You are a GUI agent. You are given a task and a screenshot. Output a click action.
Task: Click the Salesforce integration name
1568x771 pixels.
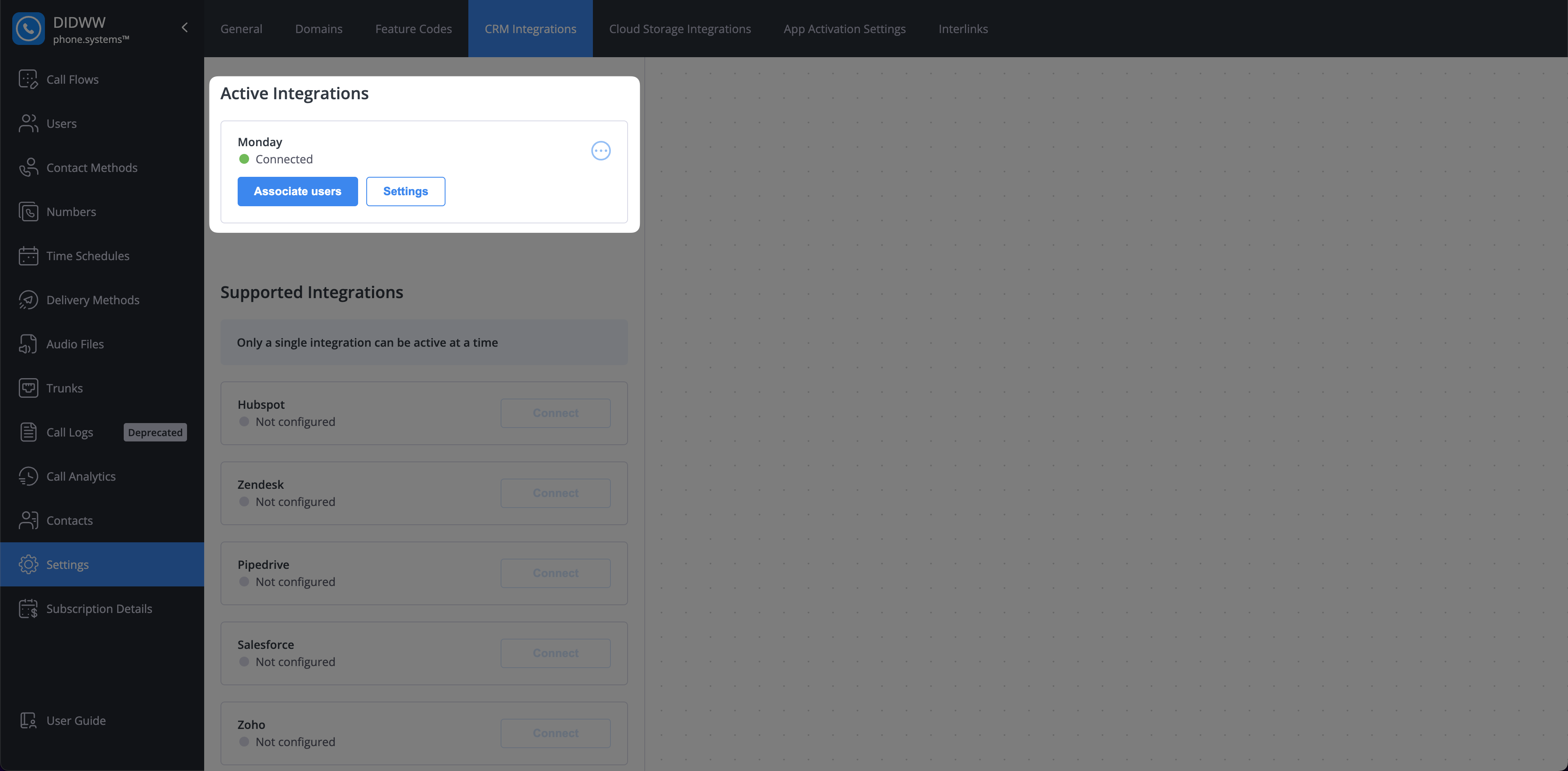coord(265,644)
